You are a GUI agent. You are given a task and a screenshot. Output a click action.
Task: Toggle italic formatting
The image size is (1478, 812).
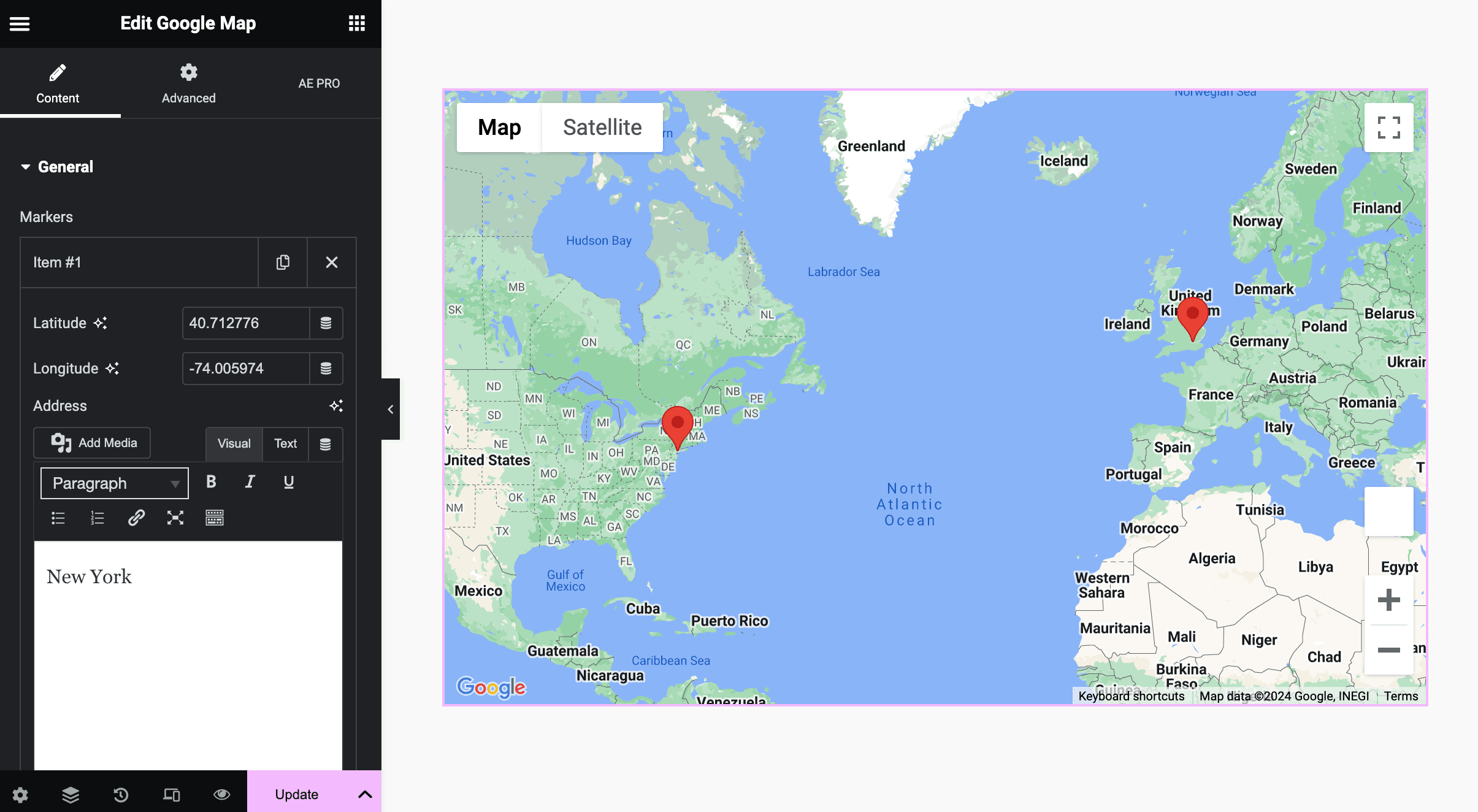250,482
